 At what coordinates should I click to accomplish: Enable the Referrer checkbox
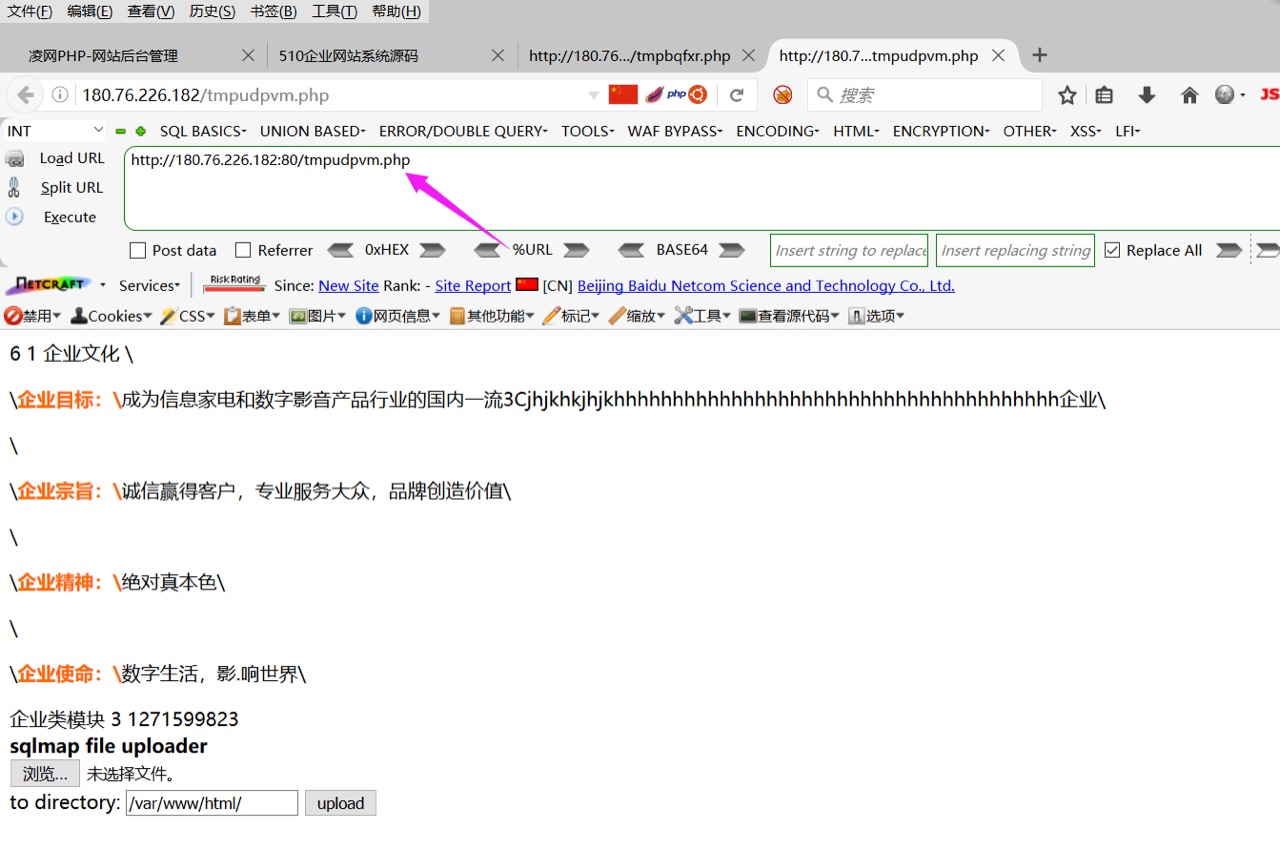(x=240, y=250)
